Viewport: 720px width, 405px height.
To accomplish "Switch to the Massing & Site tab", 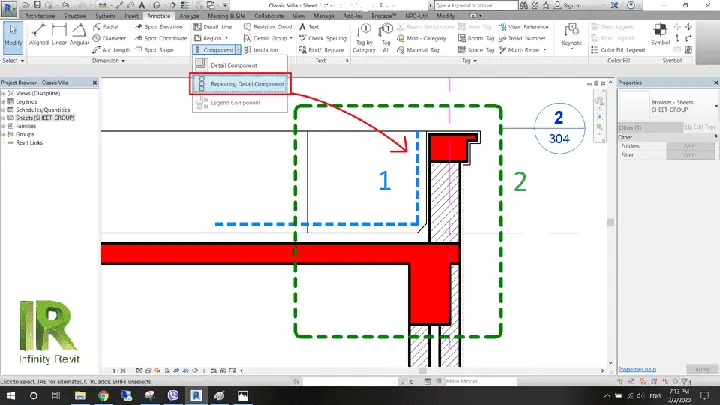I will 226,16.
